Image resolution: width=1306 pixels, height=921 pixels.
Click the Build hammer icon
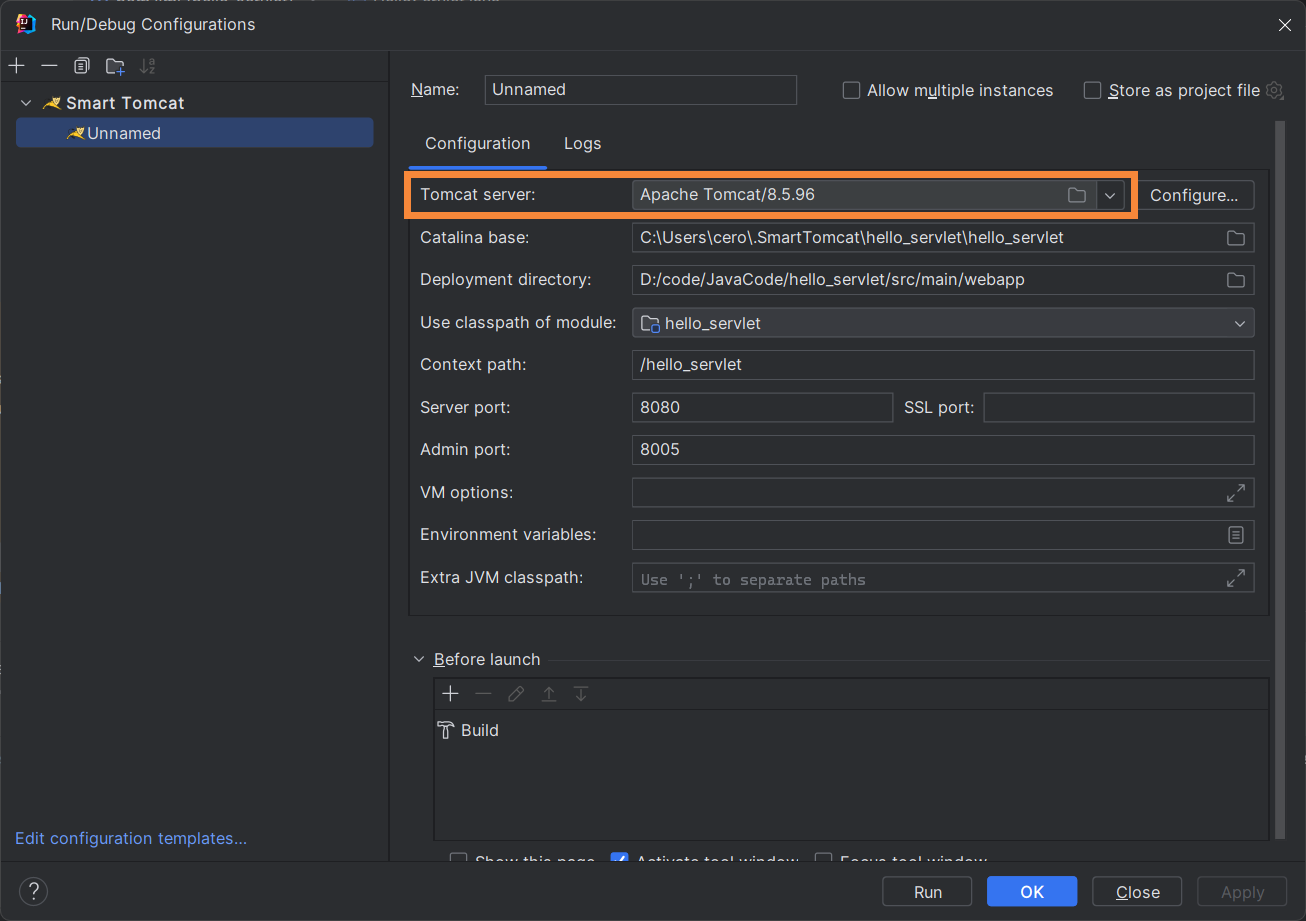(446, 731)
